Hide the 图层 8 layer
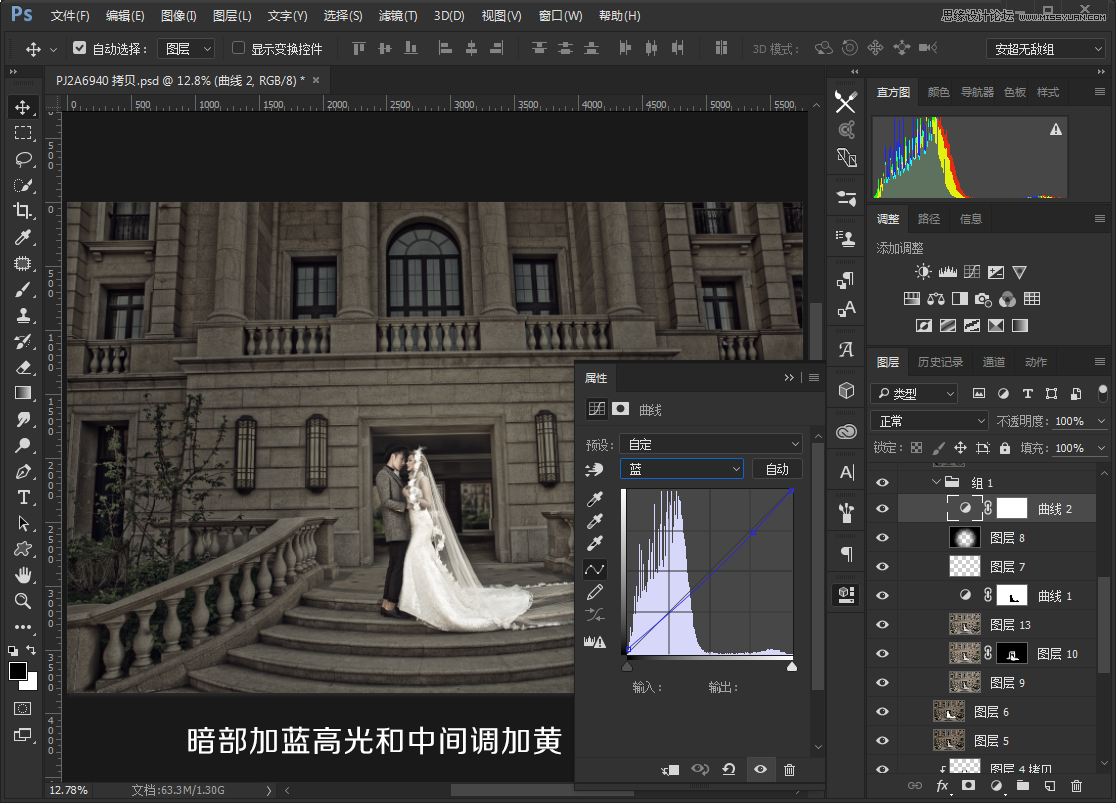Image resolution: width=1116 pixels, height=804 pixels. tap(883, 537)
